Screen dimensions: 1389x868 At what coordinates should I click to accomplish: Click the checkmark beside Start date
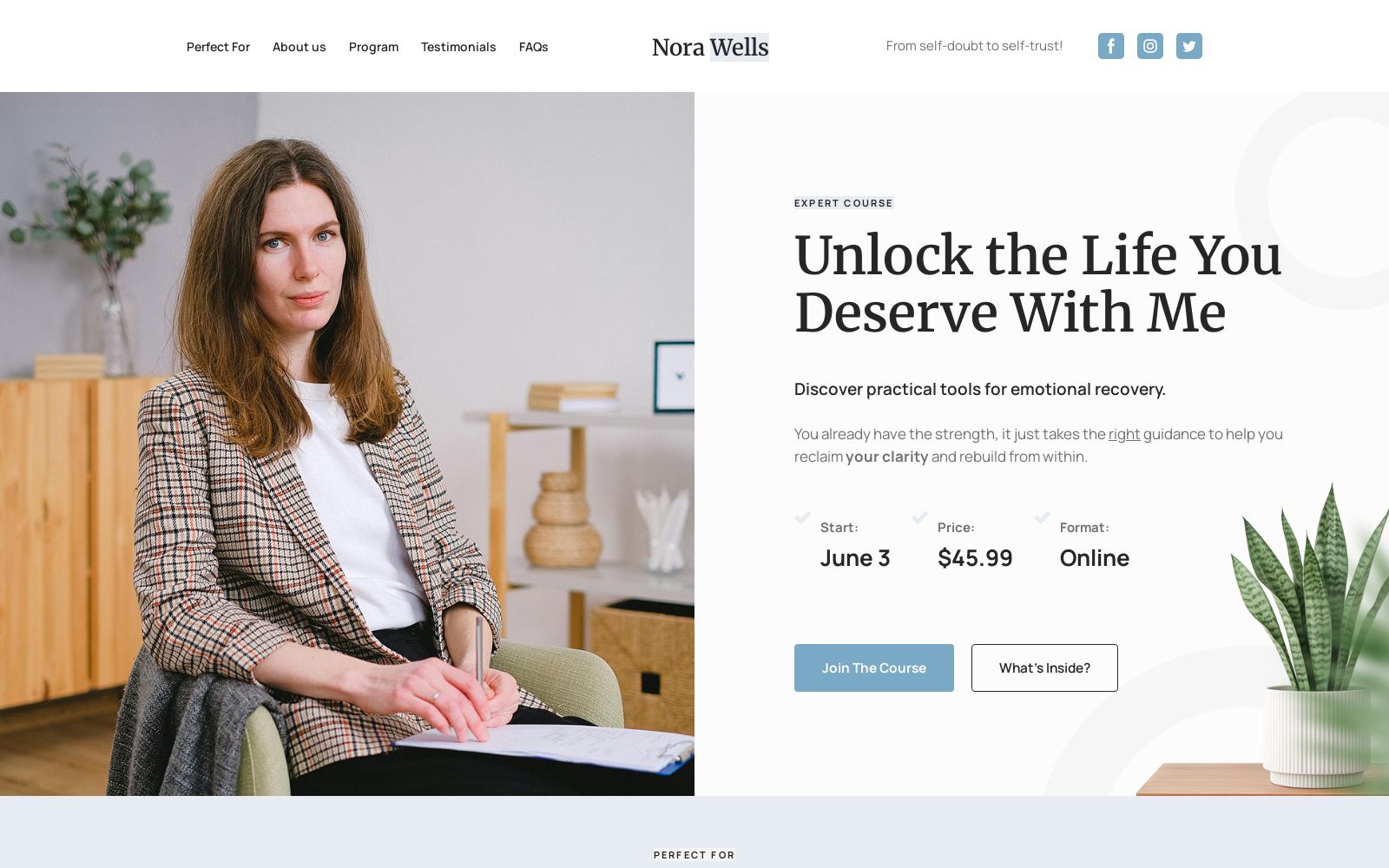coord(803,518)
